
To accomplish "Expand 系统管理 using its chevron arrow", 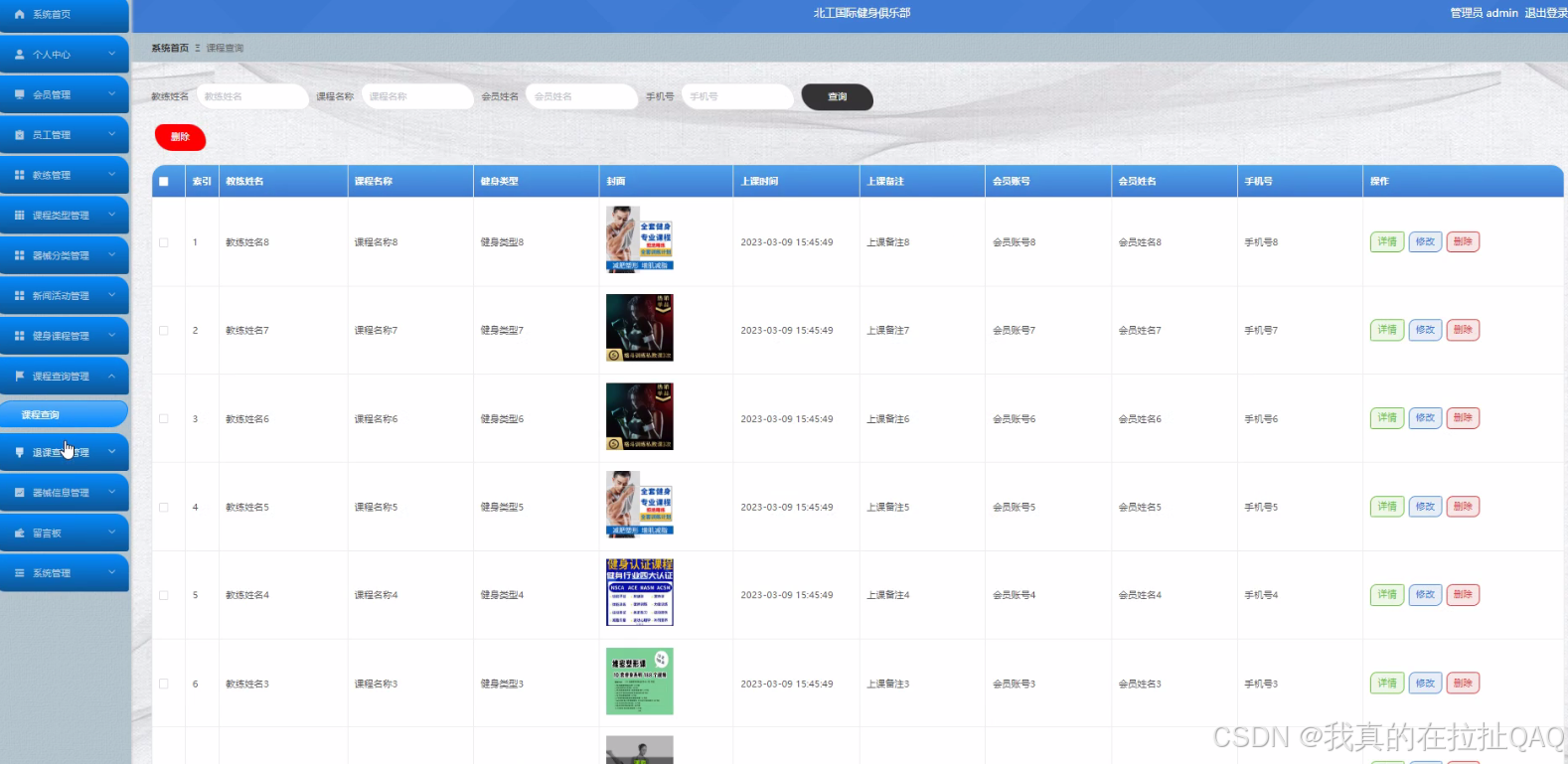I will coord(111,573).
